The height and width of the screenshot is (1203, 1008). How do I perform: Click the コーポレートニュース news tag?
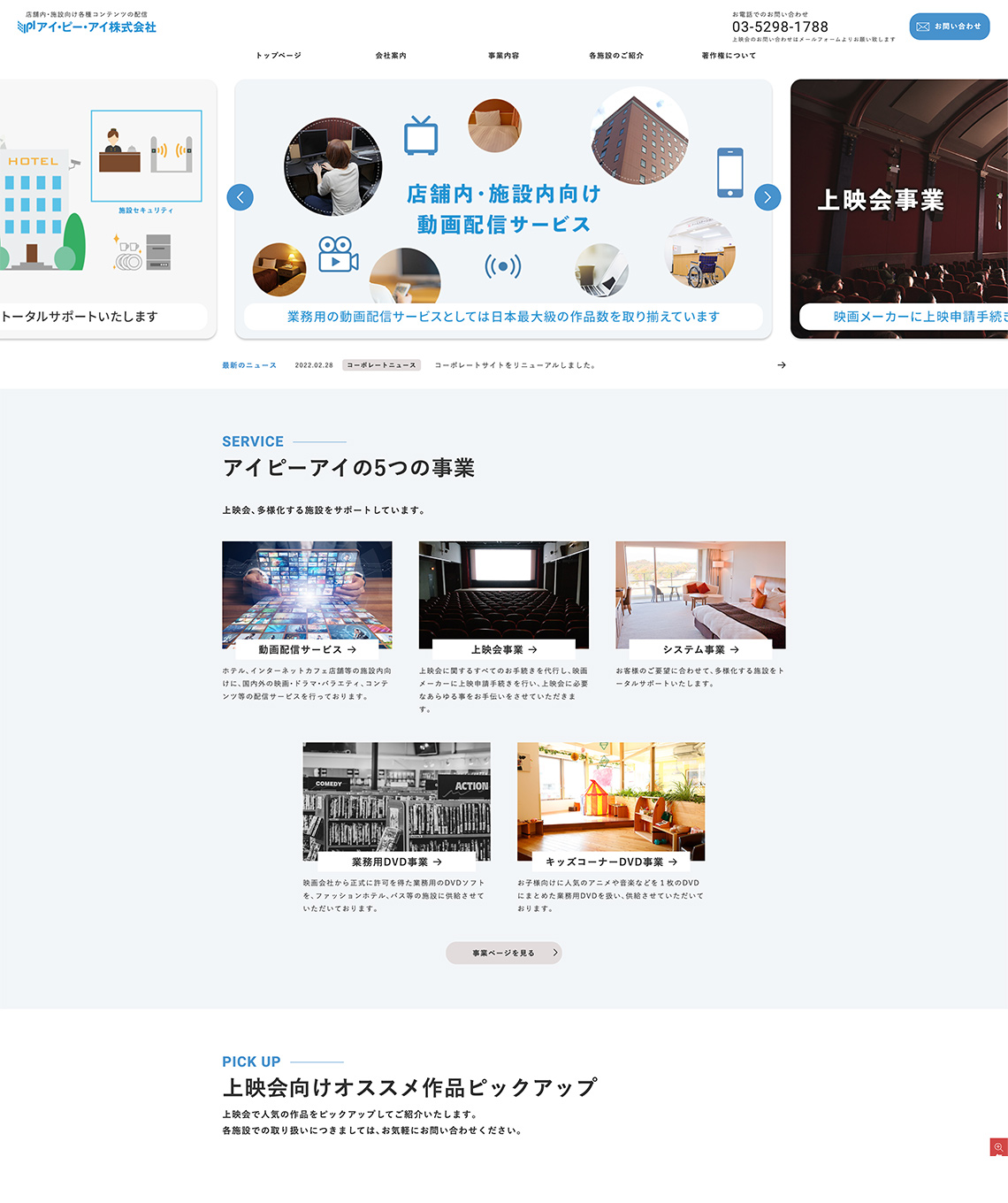382,364
